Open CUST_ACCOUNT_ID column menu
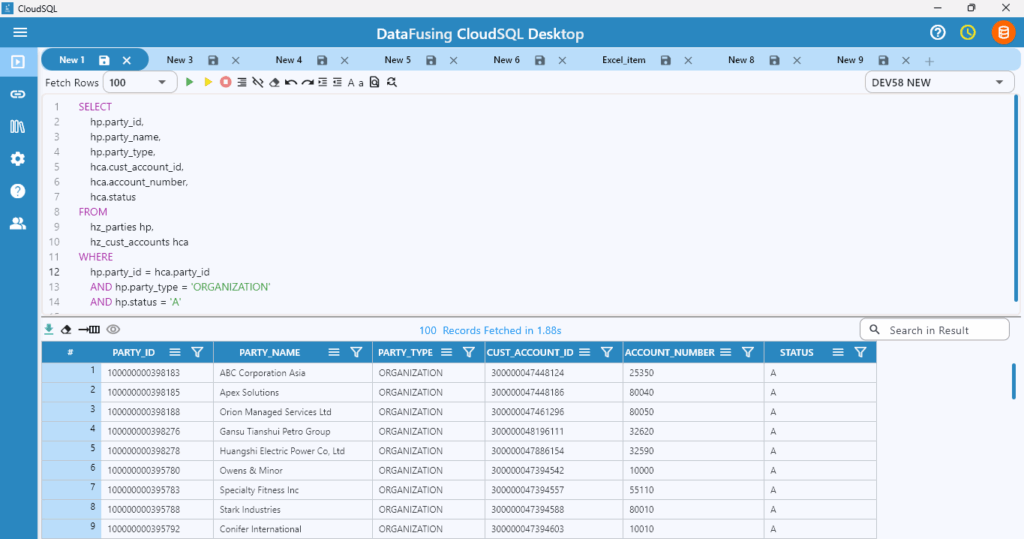The width and height of the screenshot is (1024, 539). click(x=584, y=352)
